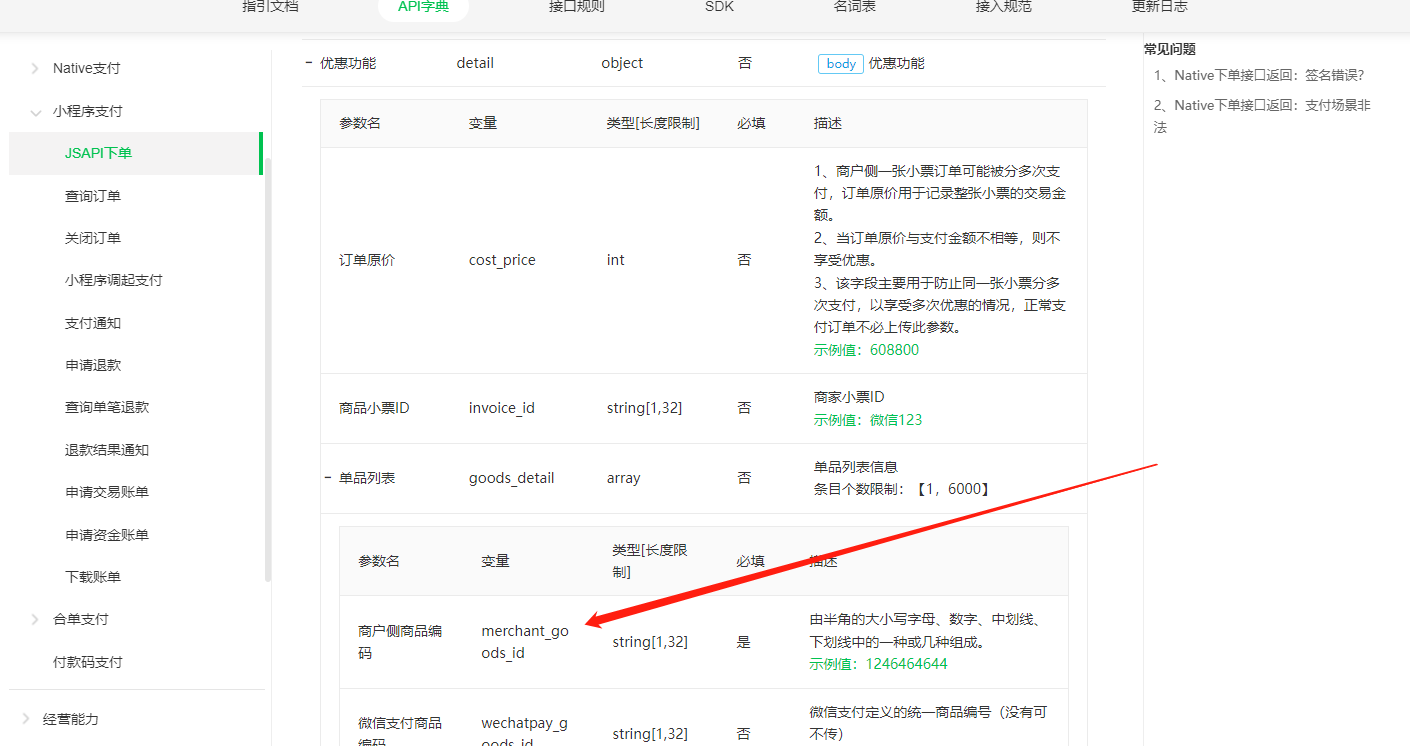Open 付款码支付 in the sidebar
Image resolution: width=1410 pixels, height=746 pixels.
88,662
